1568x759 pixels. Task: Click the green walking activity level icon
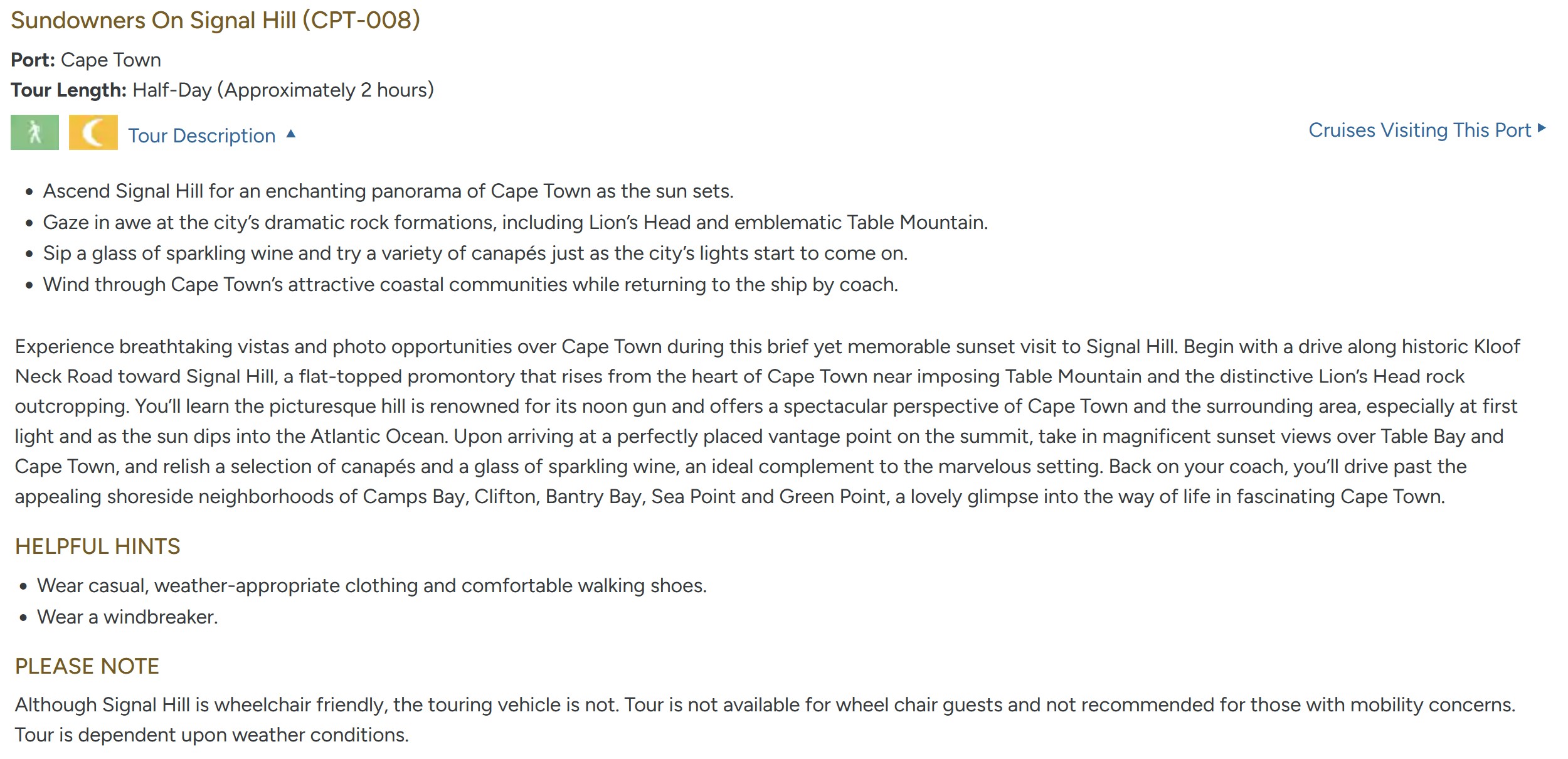pos(34,132)
